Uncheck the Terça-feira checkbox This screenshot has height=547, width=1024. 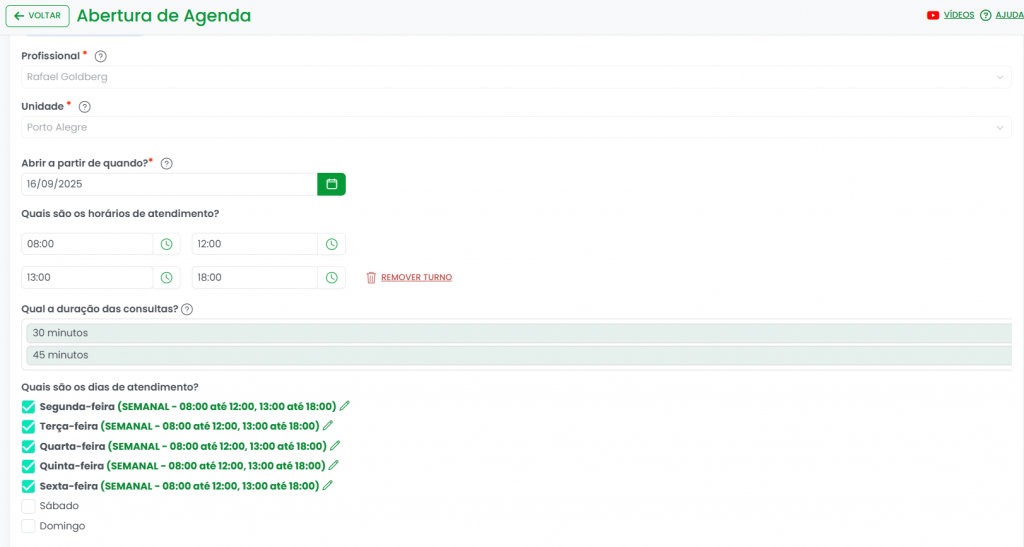[28, 426]
